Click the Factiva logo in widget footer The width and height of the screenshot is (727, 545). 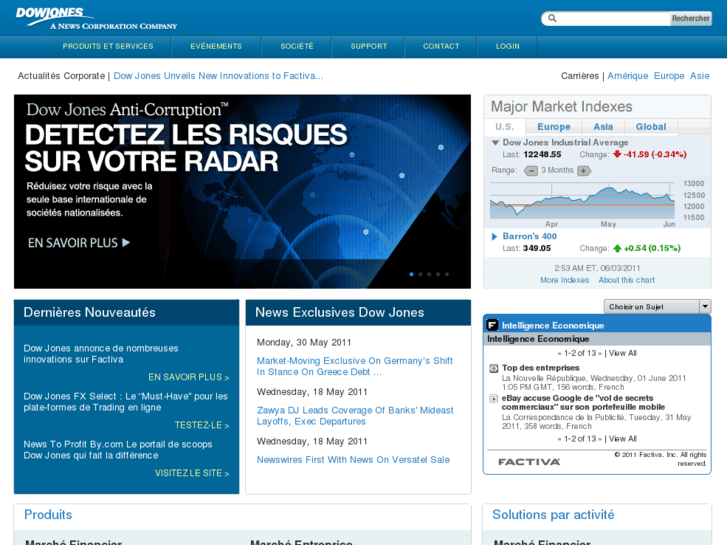pos(529,462)
